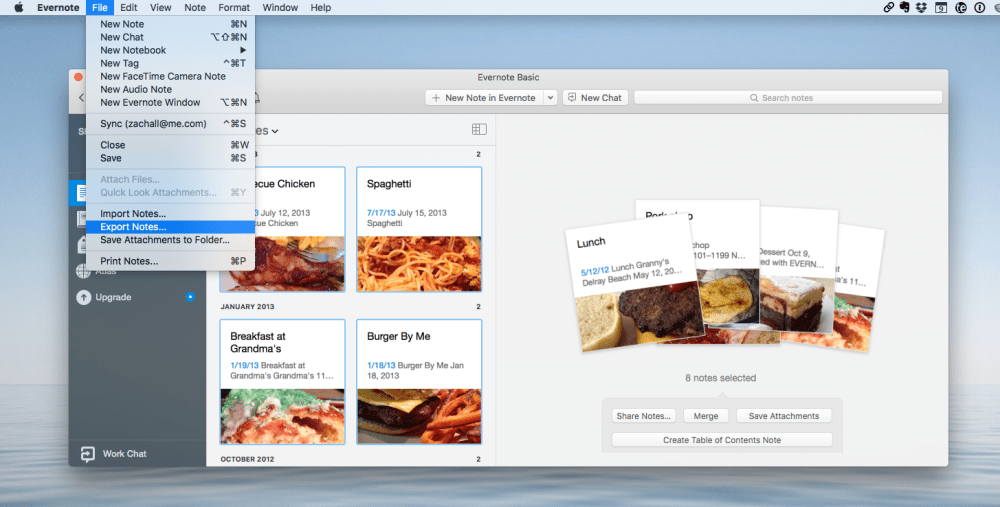The height and width of the screenshot is (507, 1000).
Task: Click Create Table of Contents Note
Action: click(721, 440)
